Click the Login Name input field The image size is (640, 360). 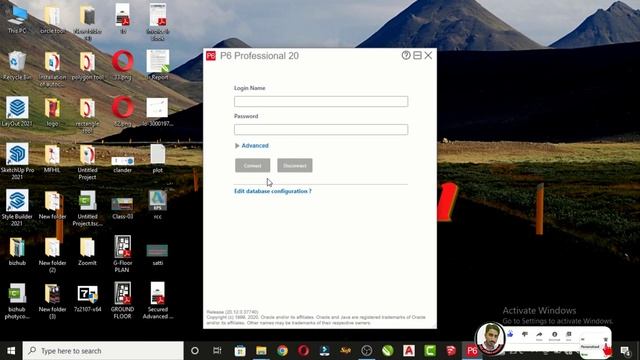pyautogui.click(x=321, y=101)
